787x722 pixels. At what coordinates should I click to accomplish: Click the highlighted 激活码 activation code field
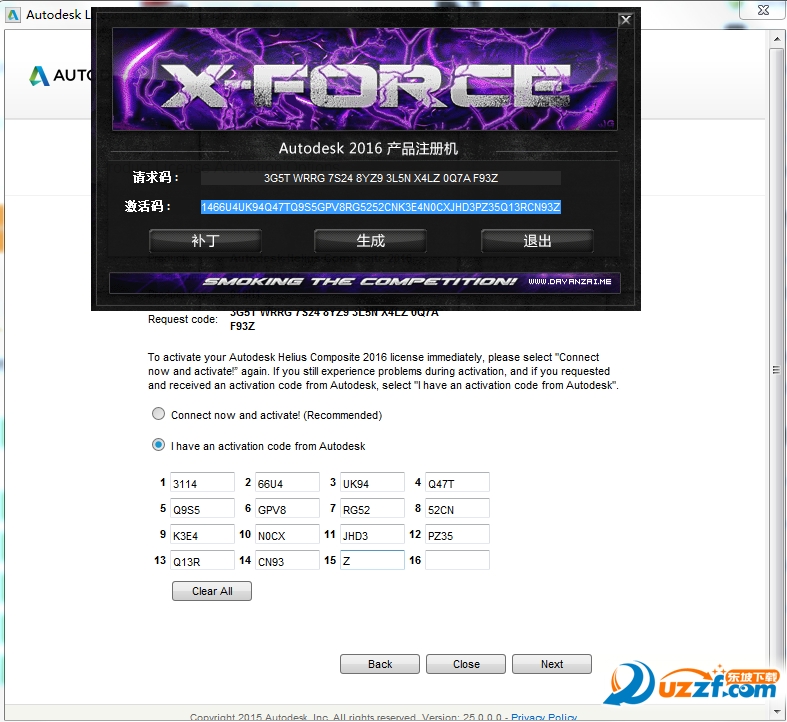(380, 207)
